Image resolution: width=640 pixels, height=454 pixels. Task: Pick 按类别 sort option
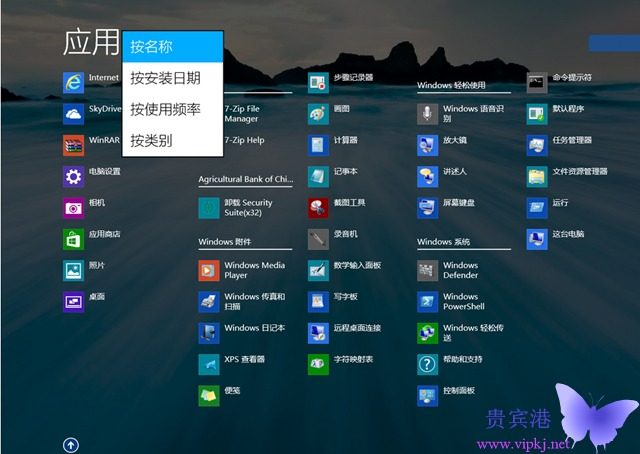[173, 141]
